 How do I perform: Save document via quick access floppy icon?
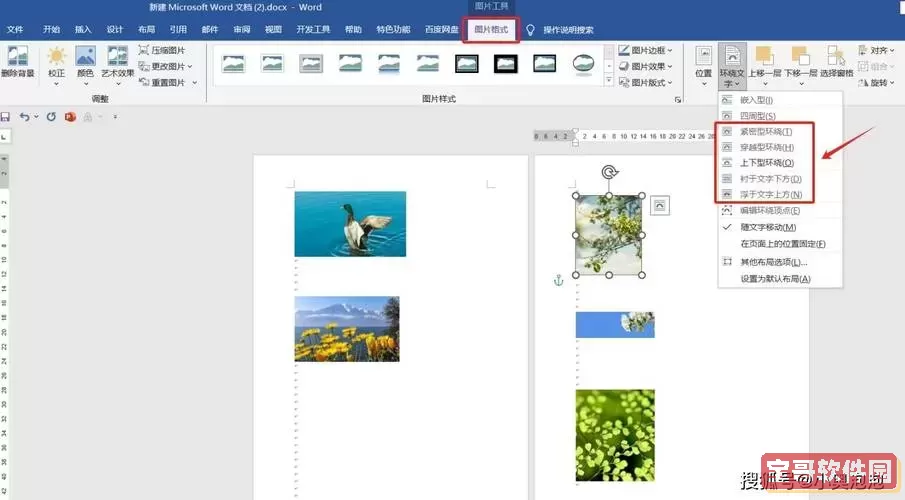[5, 117]
